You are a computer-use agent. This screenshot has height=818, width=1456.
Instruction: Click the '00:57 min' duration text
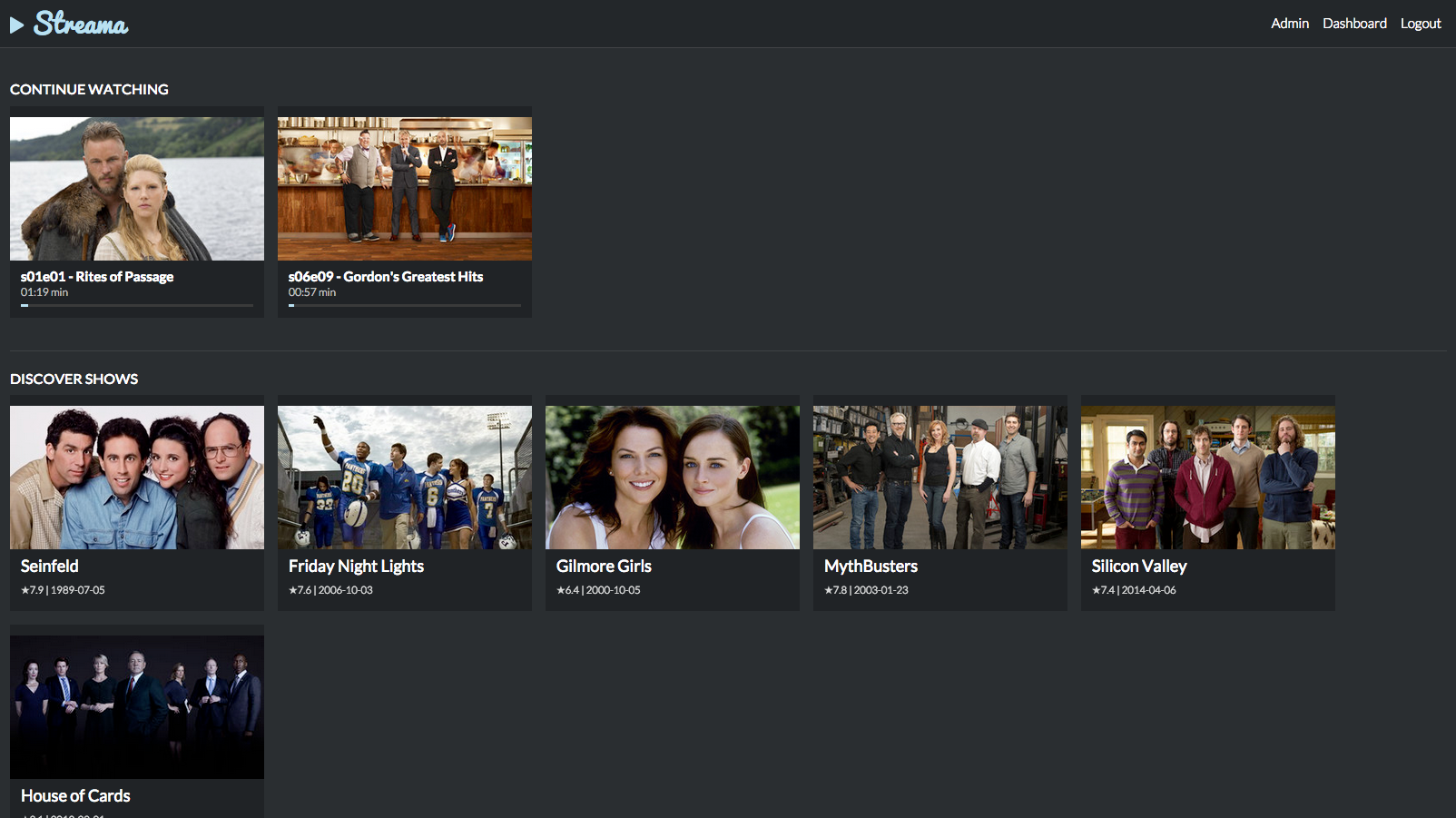[312, 292]
